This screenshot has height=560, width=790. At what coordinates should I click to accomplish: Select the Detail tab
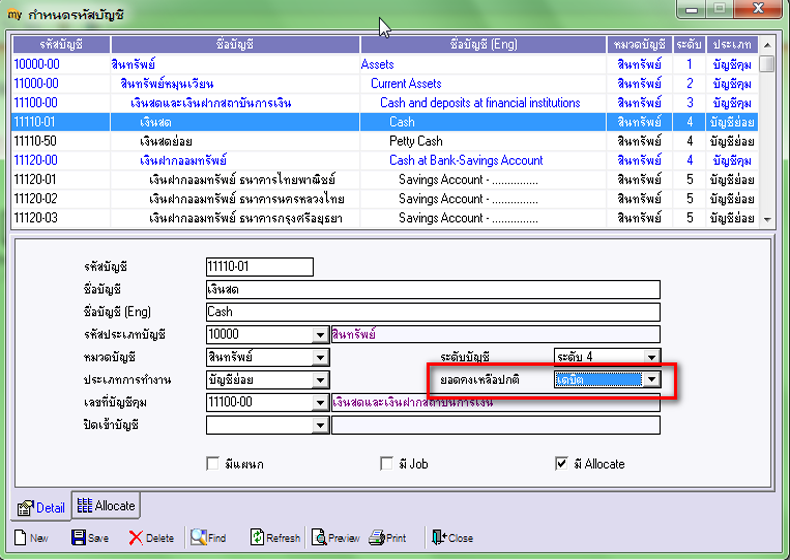tap(41, 508)
